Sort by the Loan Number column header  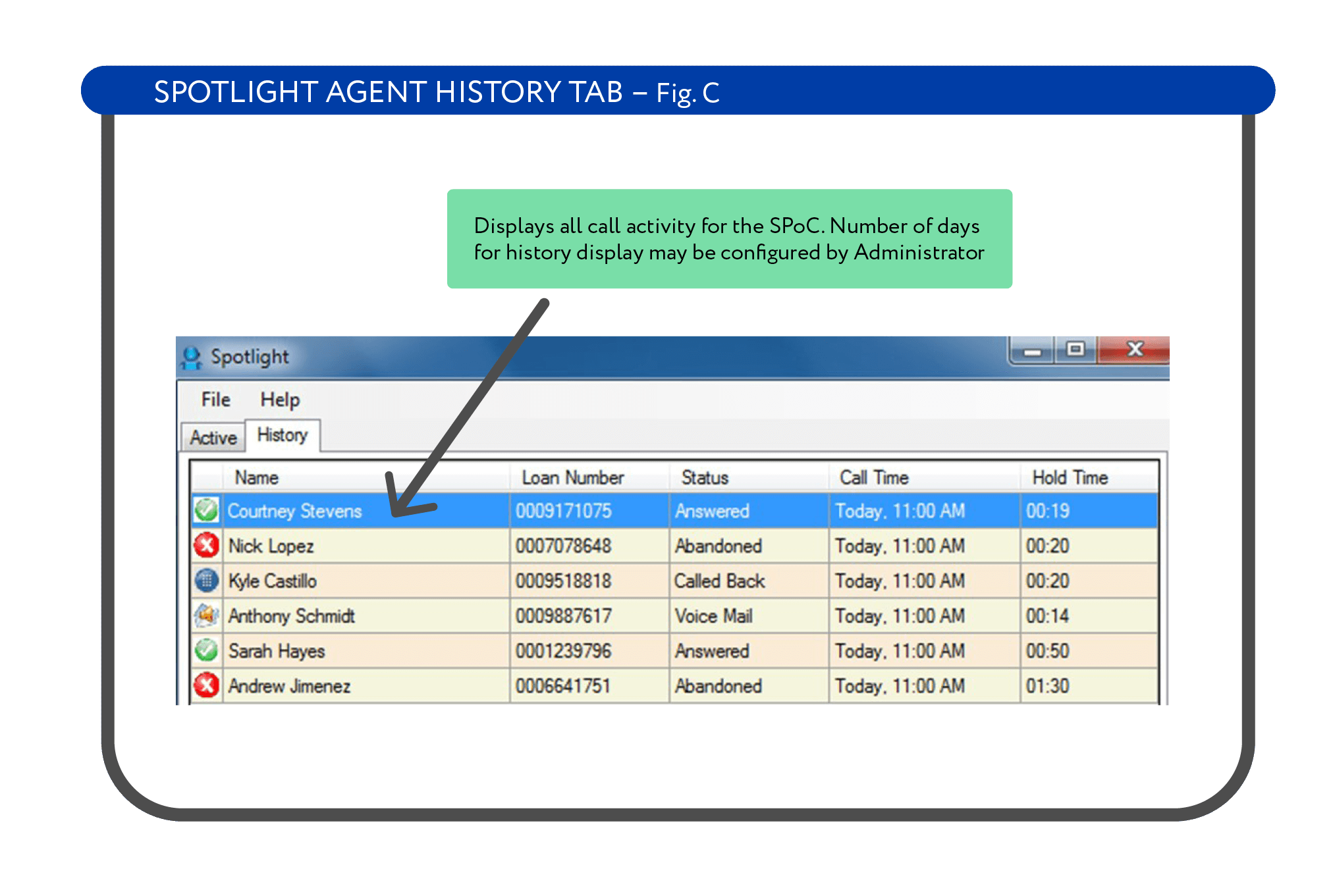click(x=589, y=477)
